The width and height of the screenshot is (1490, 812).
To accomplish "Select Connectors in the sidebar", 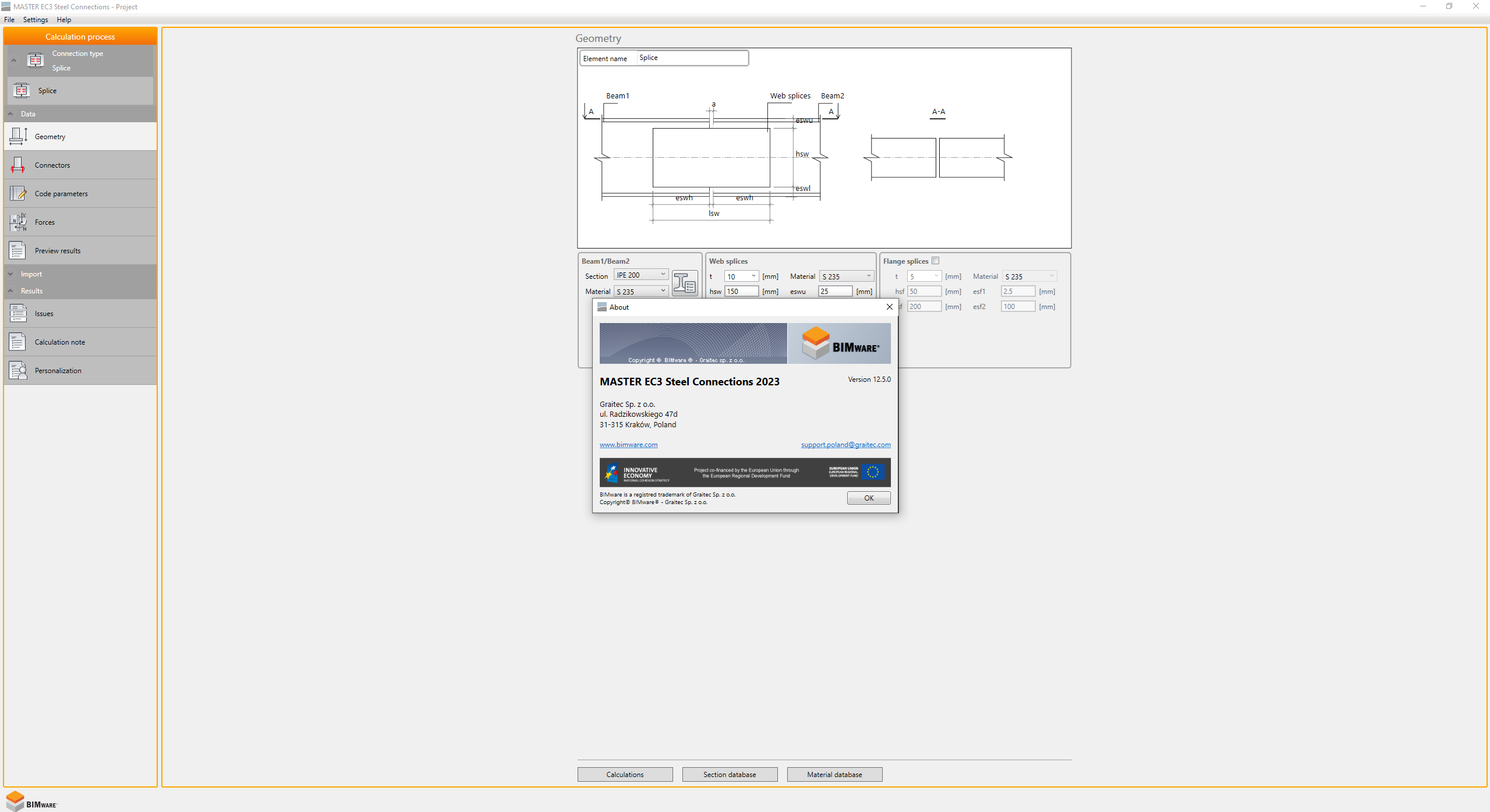I will 80,165.
